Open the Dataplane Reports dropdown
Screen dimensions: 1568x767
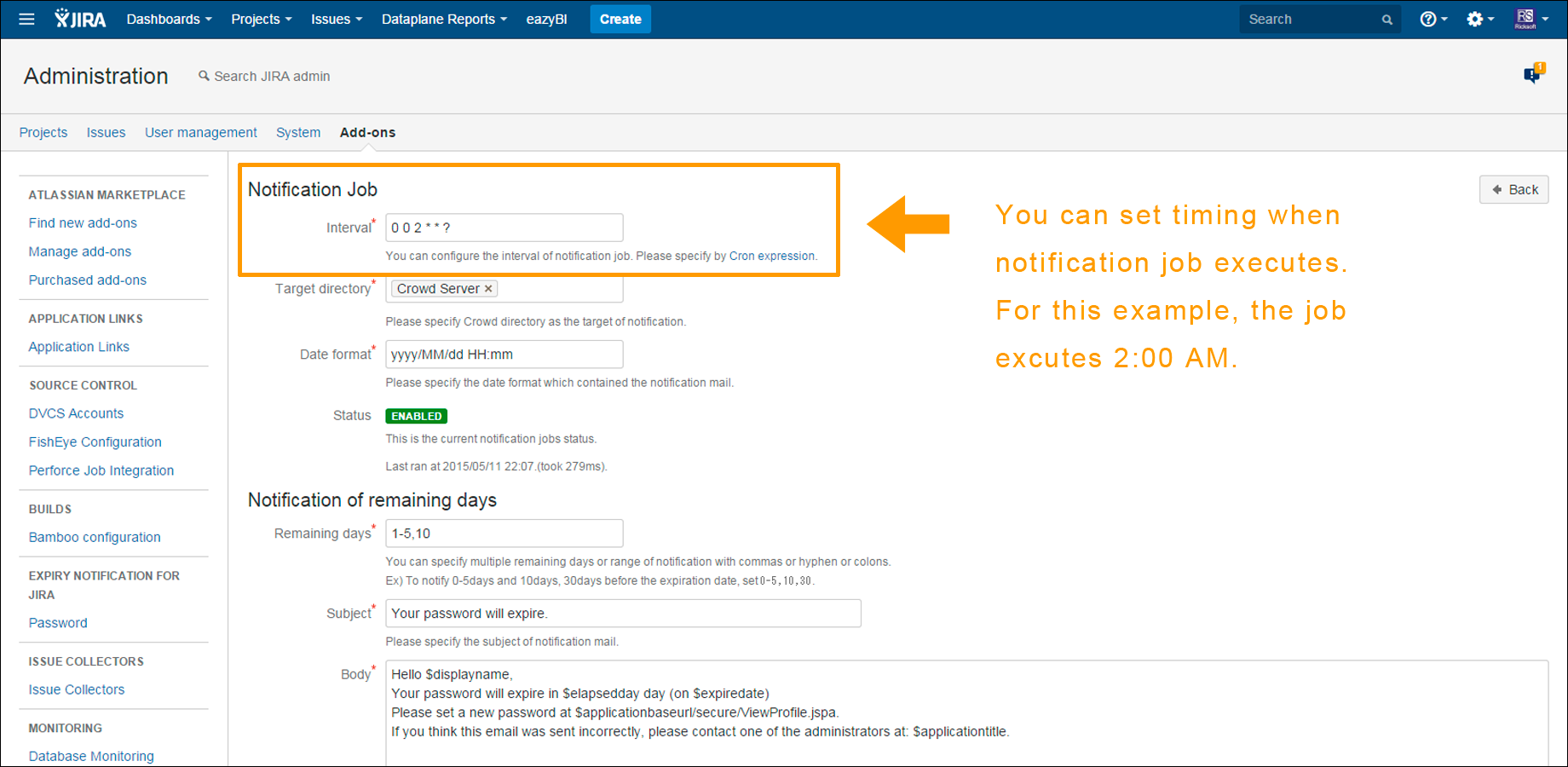click(443, 19)
